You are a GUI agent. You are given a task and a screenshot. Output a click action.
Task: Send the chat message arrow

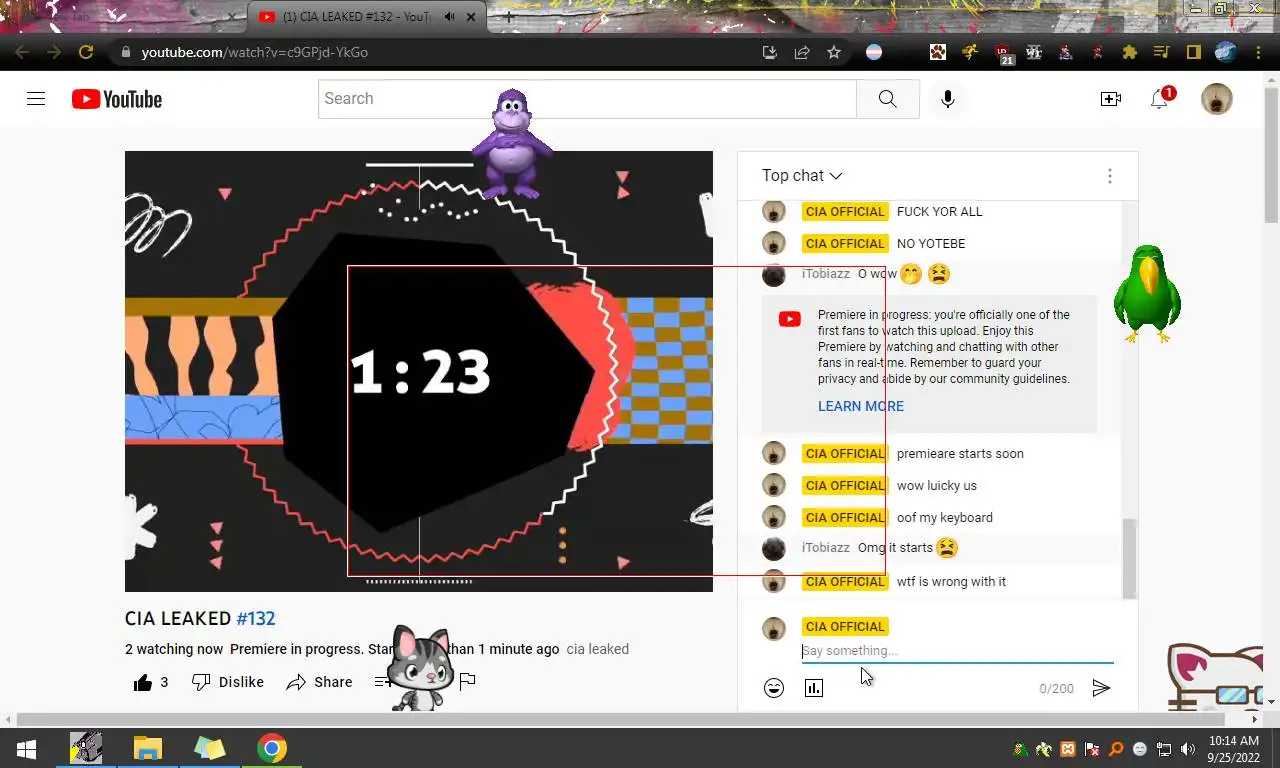(1101, 688)
